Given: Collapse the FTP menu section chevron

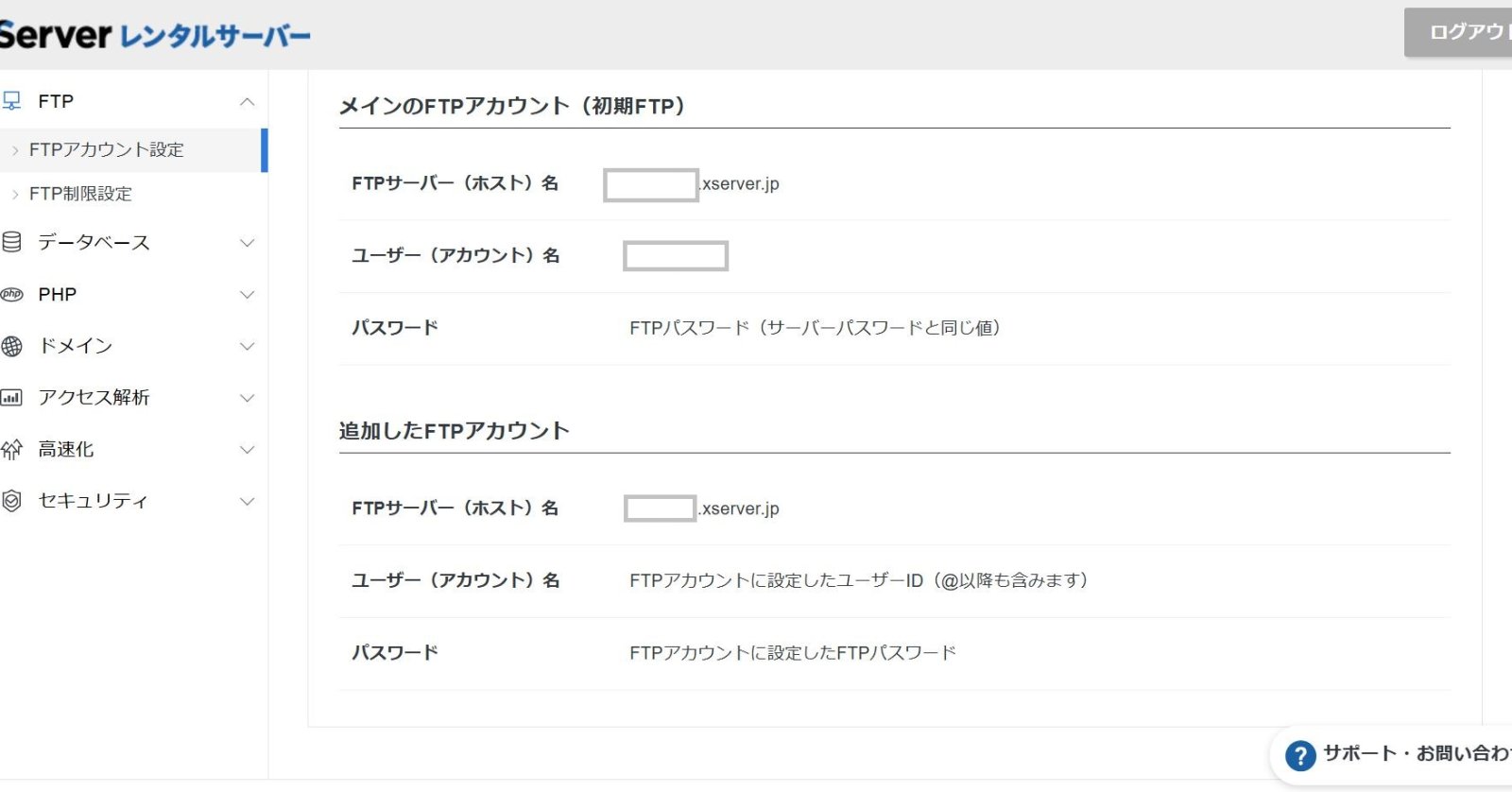Looking at the screenshot, I should [x=247, y=101].
